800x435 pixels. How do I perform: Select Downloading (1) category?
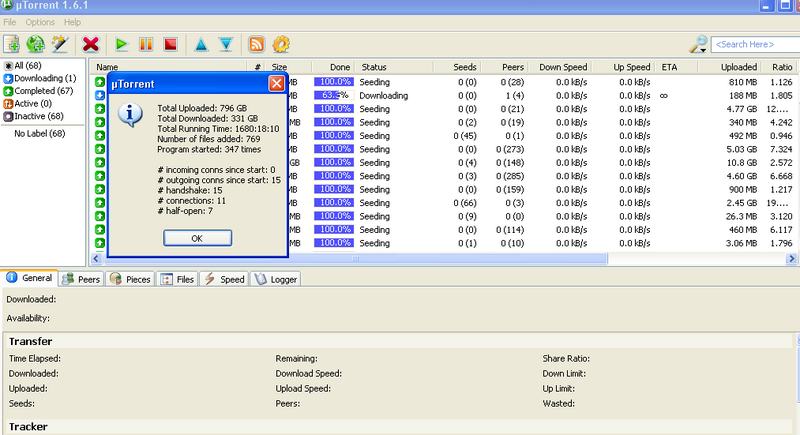point(40,78)
